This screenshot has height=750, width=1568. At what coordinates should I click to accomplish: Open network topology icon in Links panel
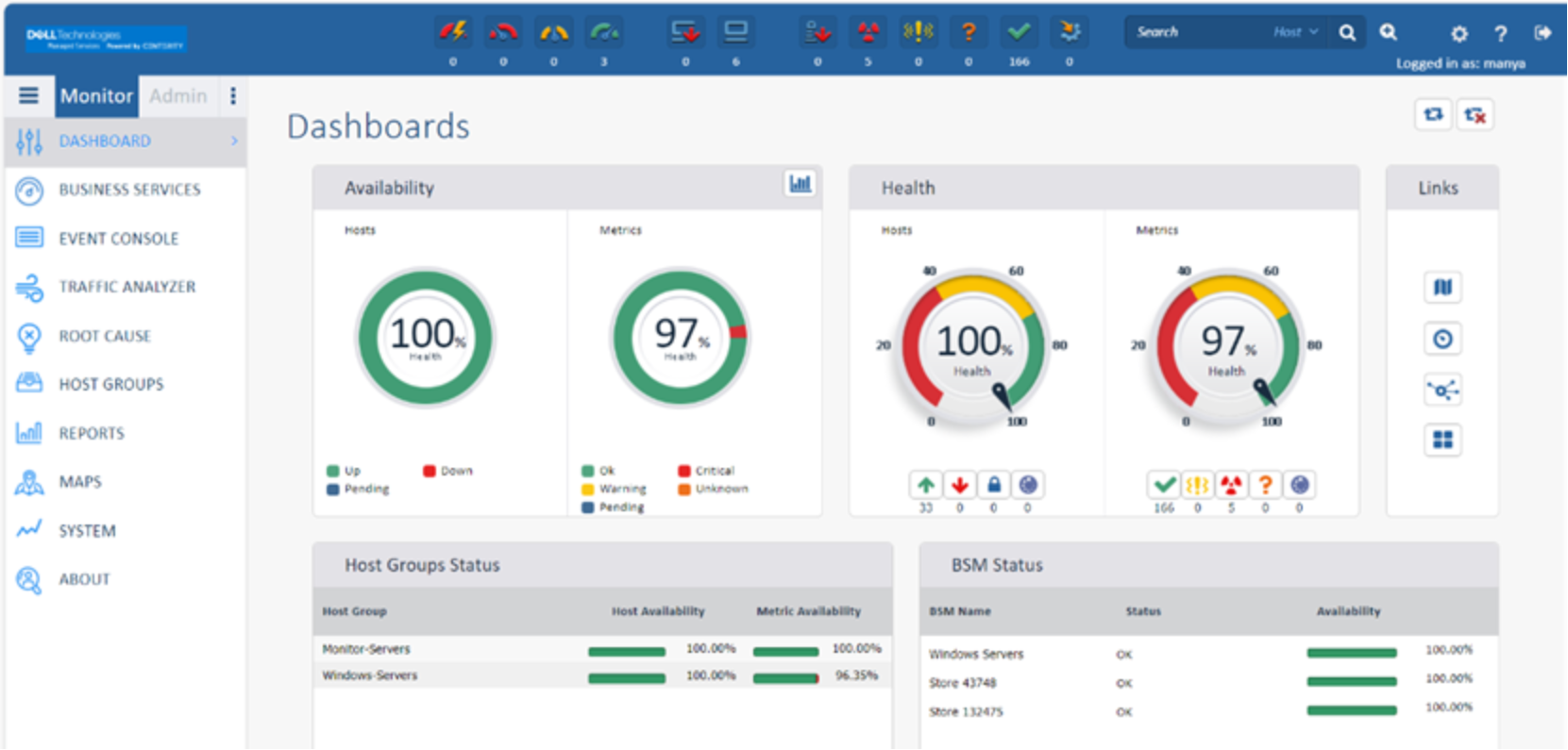click(1442, 389)
